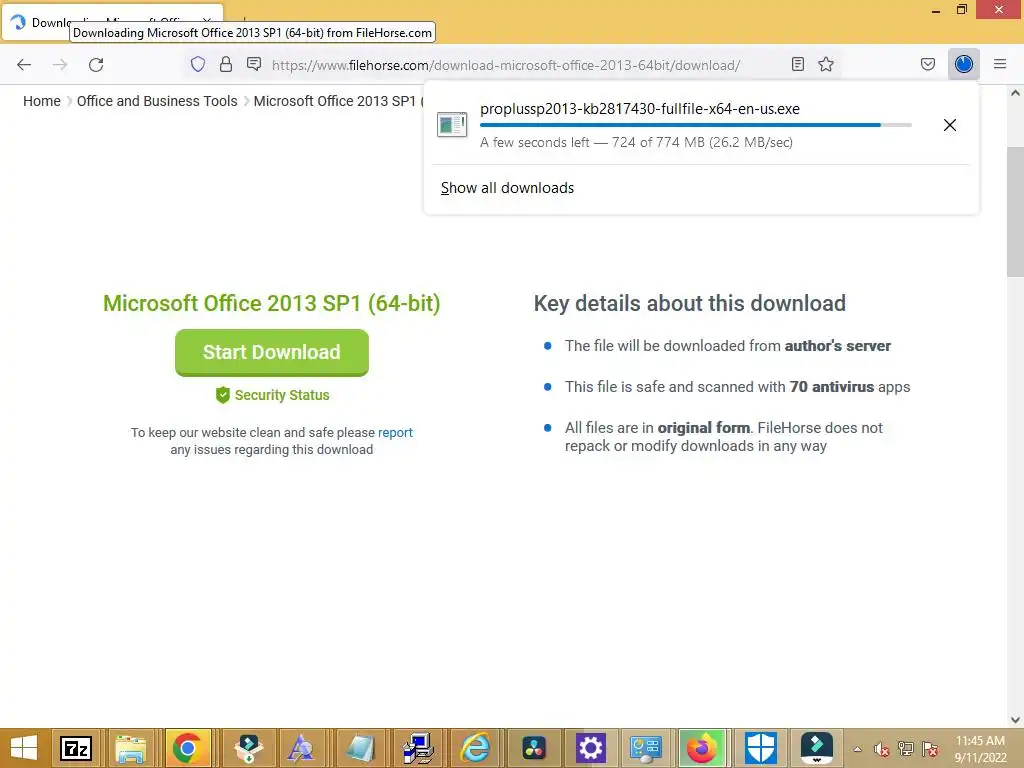Open the purple gear settings taskbar app
1024x768 pixels.
click(x=590, y=748)
